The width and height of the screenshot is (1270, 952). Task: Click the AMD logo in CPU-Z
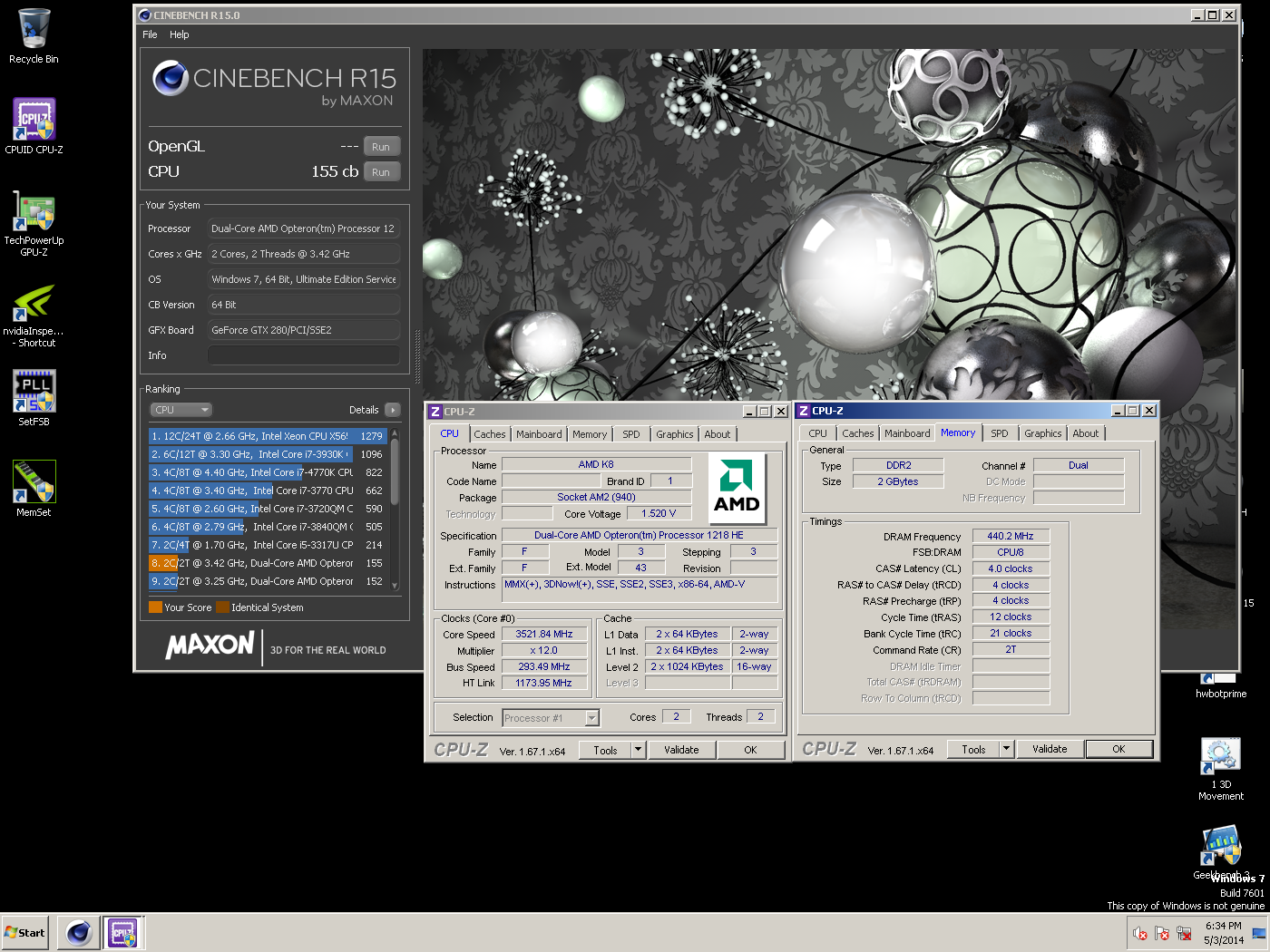(x=736, y=487)
